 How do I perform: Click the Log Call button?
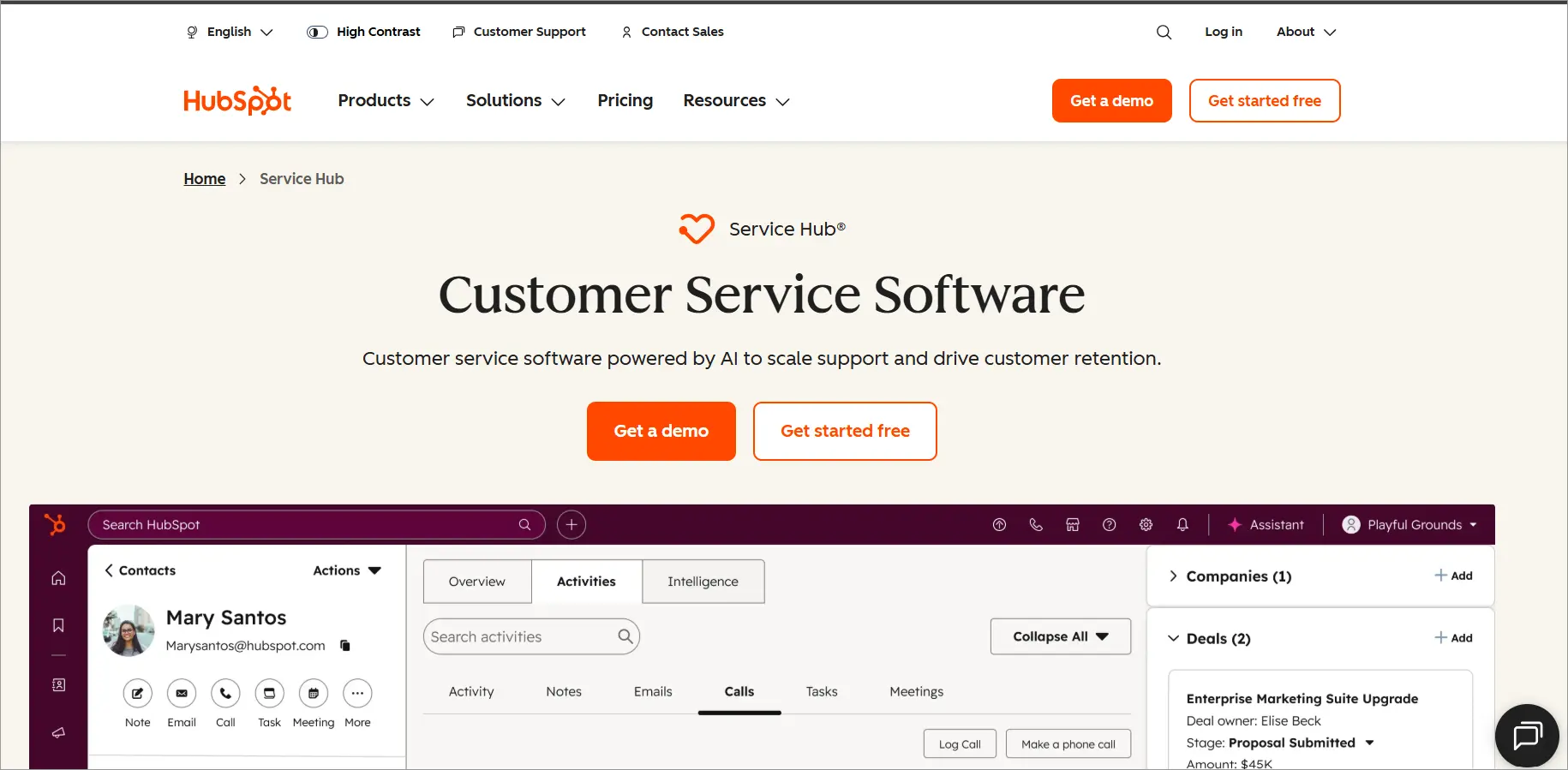(x=960, y=743)
